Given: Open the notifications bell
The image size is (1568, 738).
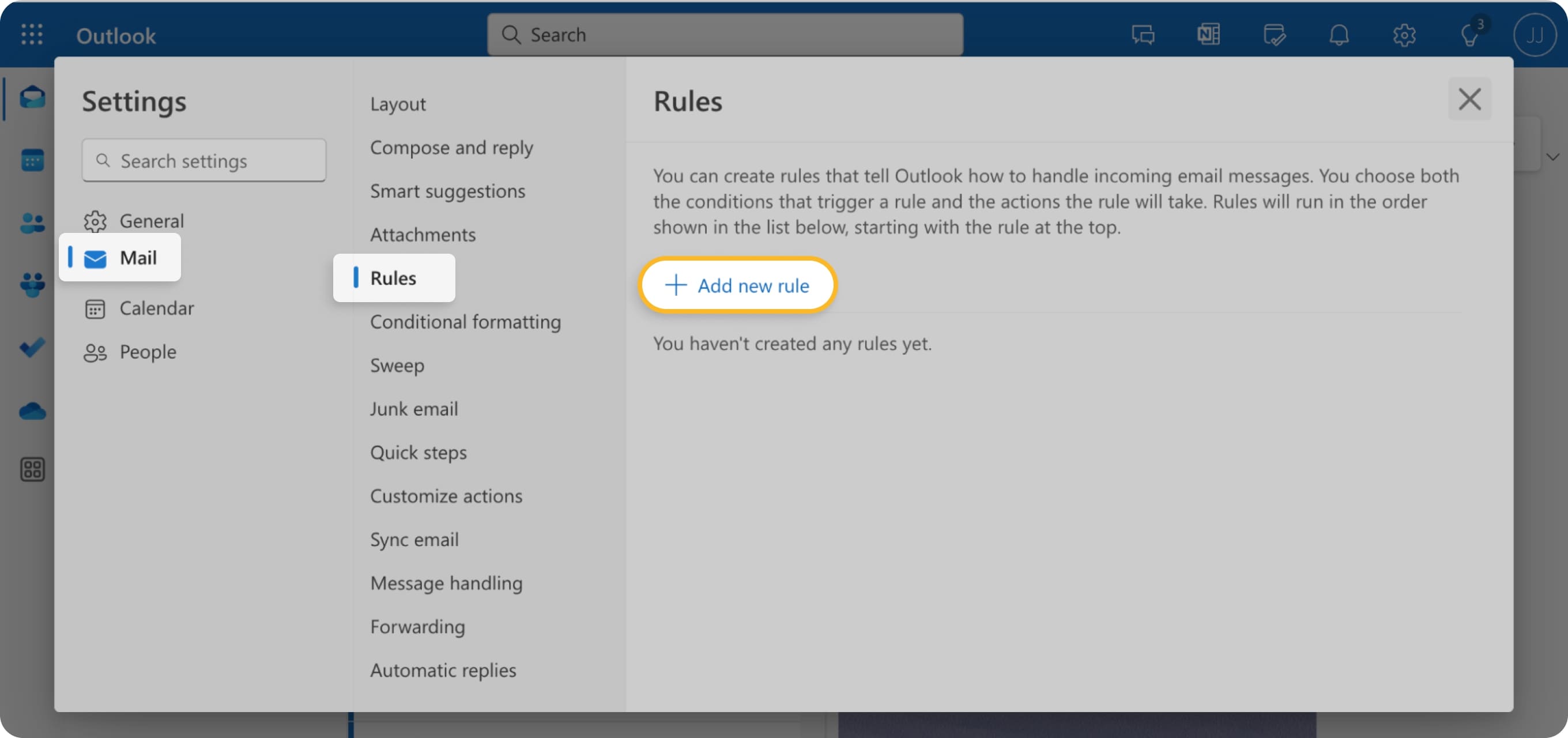Looking at the screenshot, I should pyautogui.click(x=1339, y=35).
